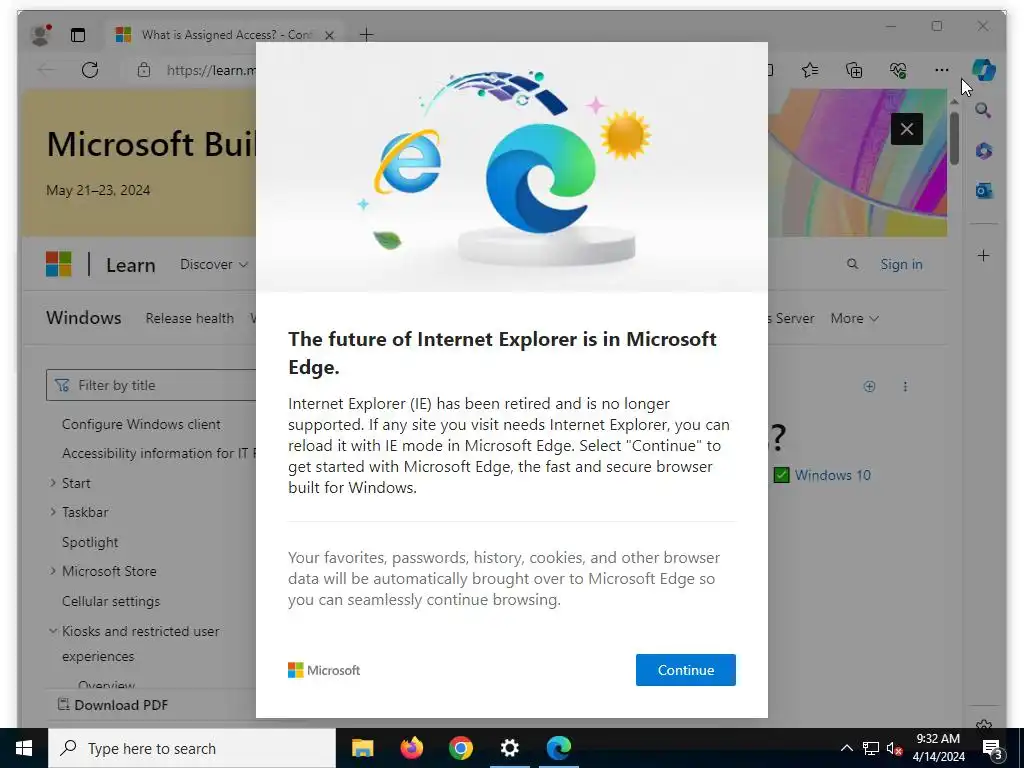Screen dimensions: 1024x768
Task: Open the Windows Start menu
Action: click(x=24, y=748)
